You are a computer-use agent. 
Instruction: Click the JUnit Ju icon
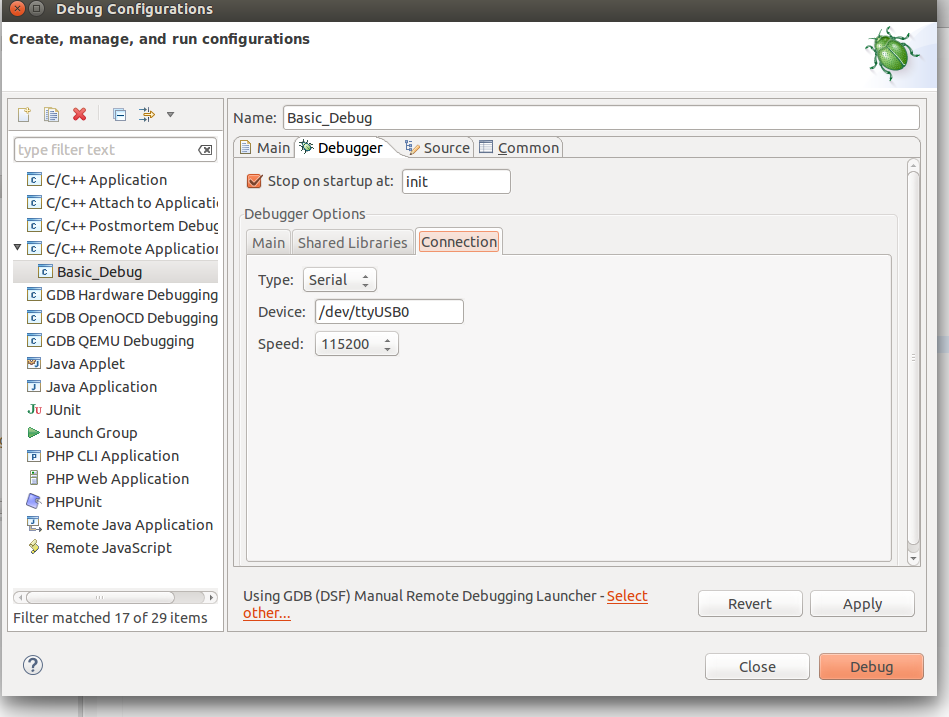pos(34,410)
